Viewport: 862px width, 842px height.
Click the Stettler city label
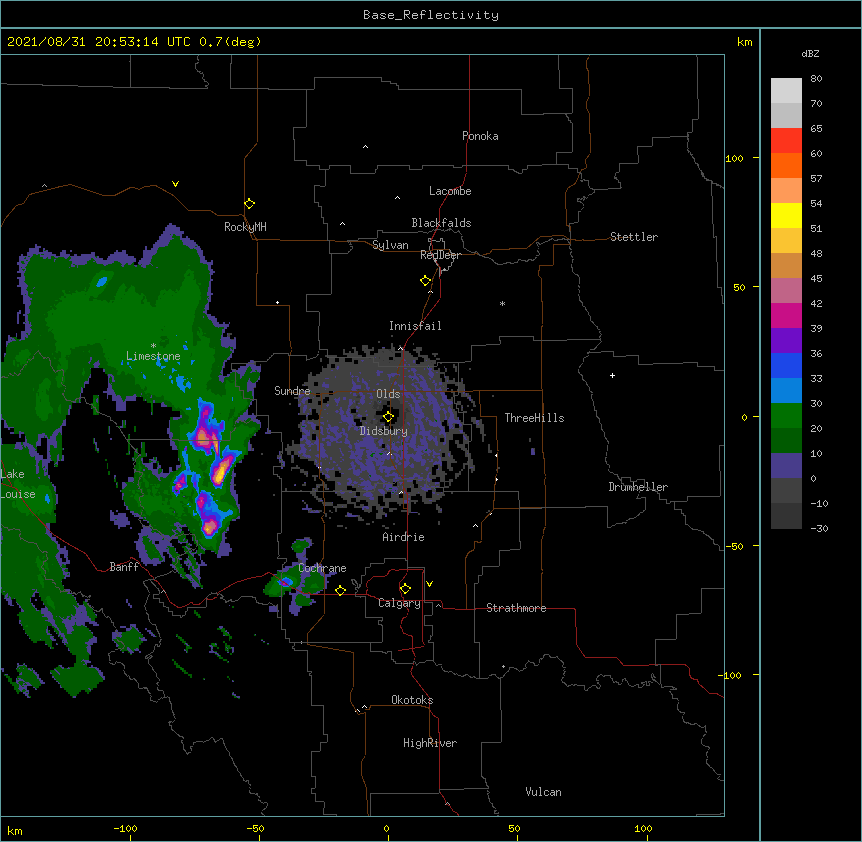point(634,237)
